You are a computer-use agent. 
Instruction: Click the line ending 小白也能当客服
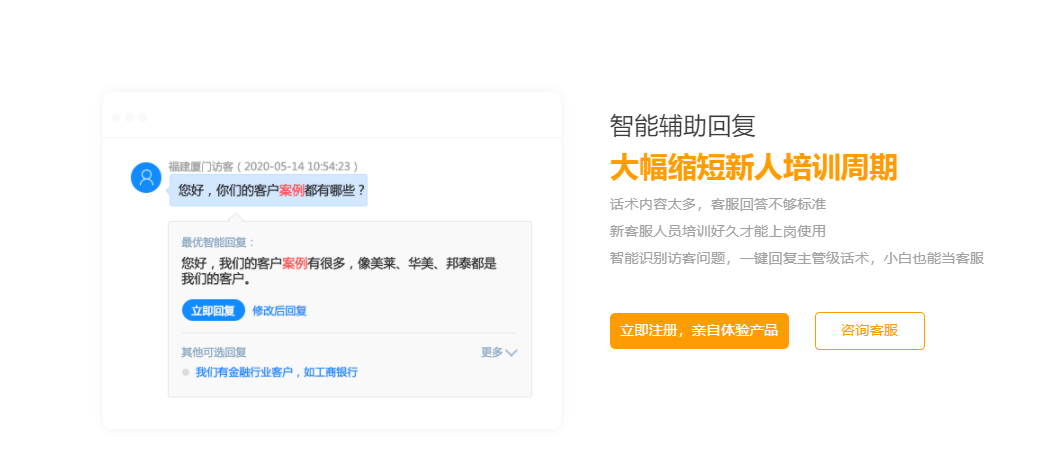[x=797, y=258]
